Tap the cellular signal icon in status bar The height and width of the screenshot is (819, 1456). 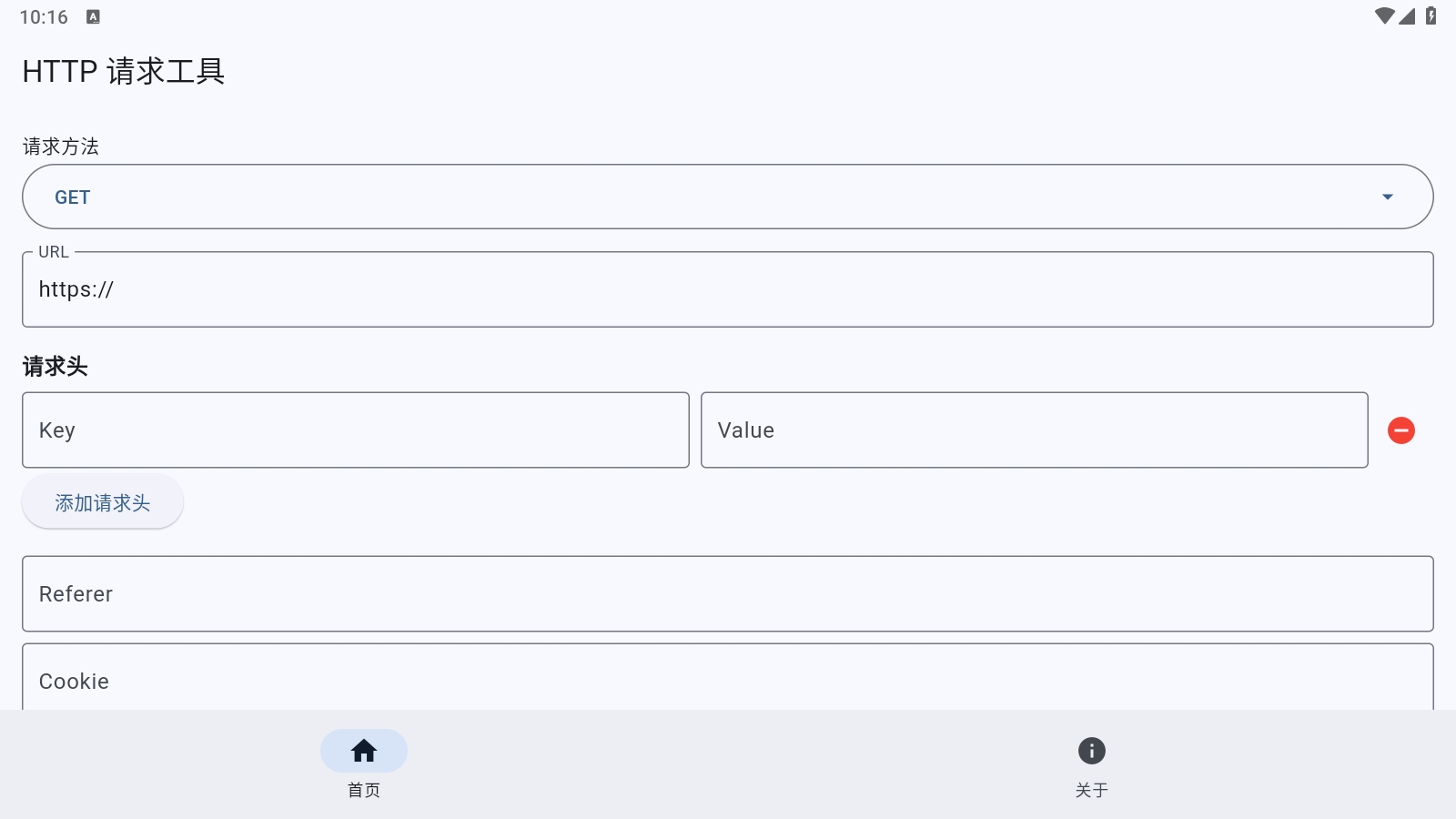(x=1407, y=16)
